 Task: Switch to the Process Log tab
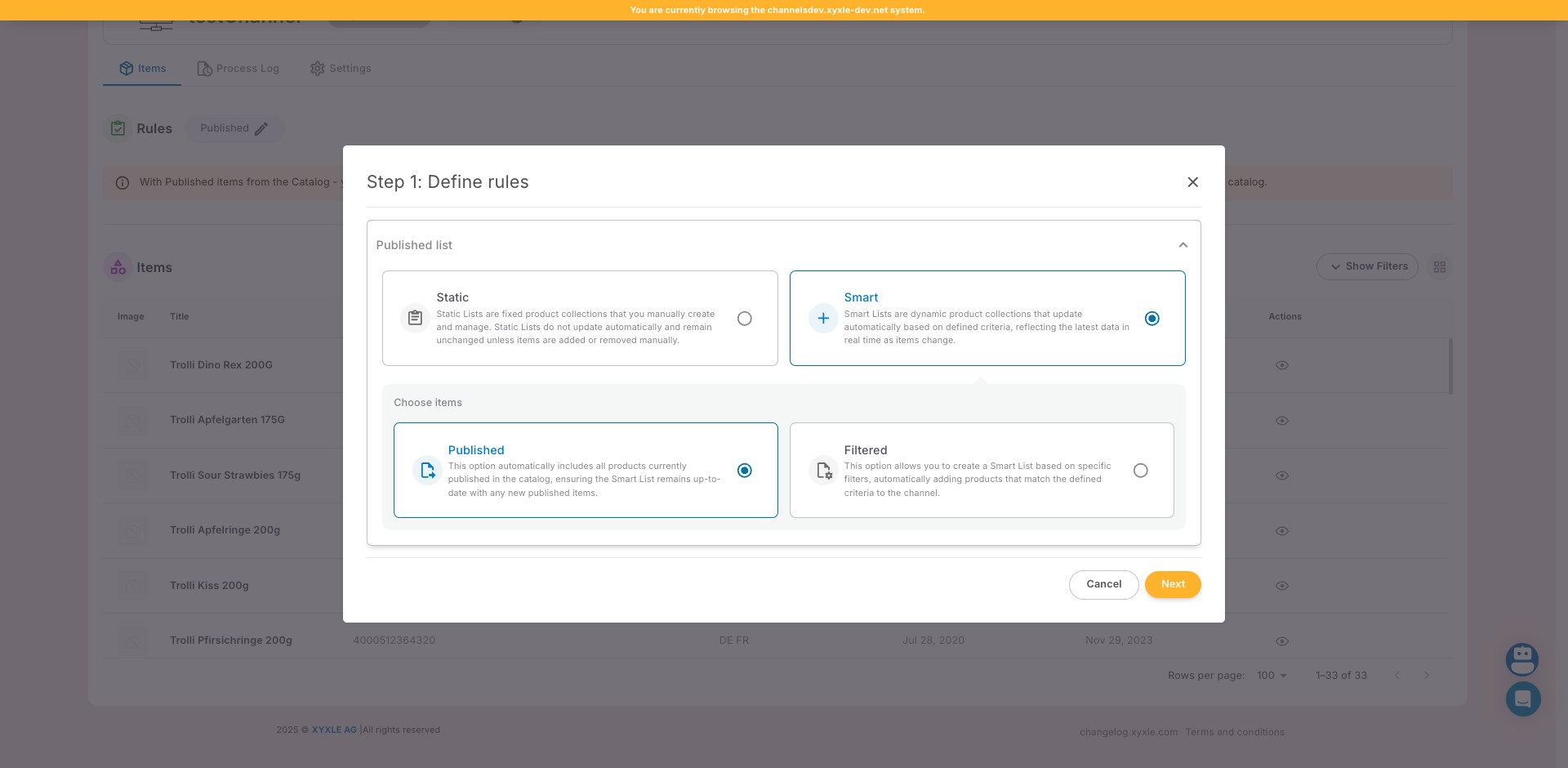click(x=238, y=69)
